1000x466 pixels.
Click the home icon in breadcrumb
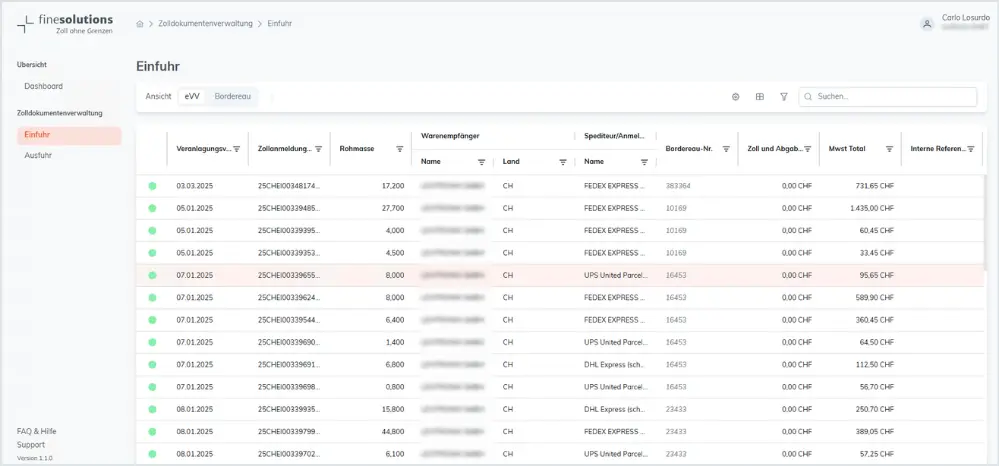140,24
